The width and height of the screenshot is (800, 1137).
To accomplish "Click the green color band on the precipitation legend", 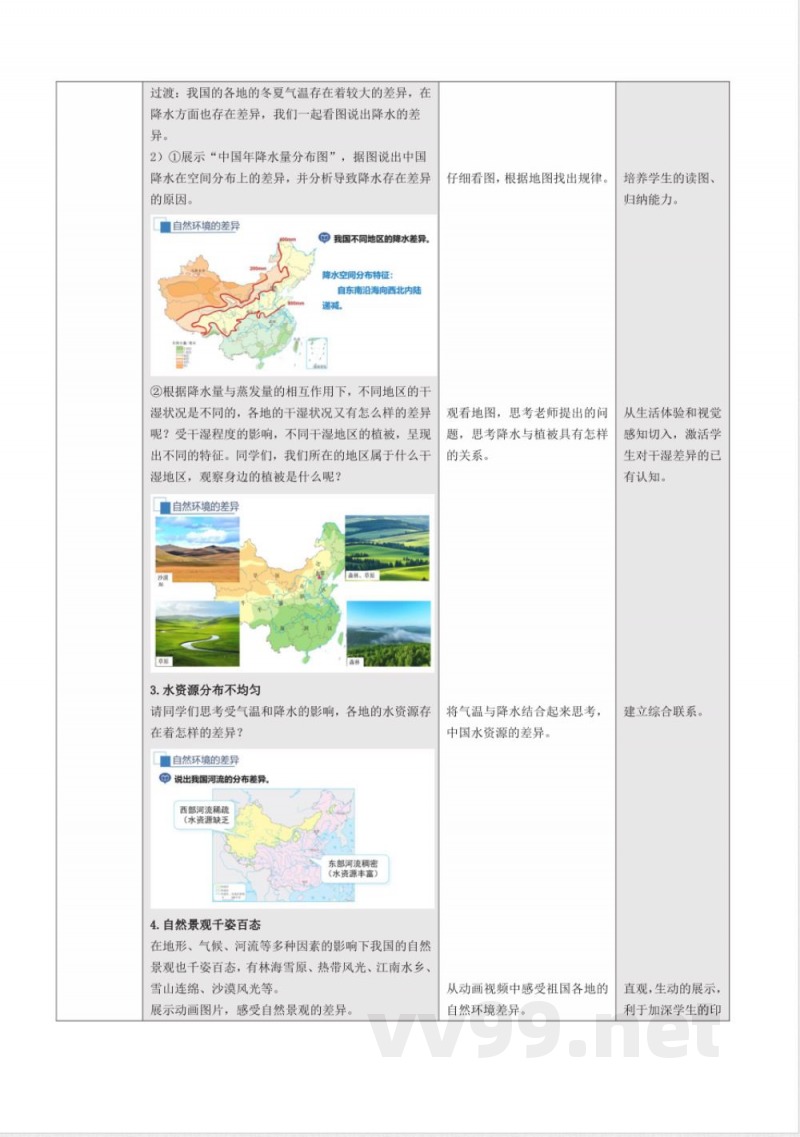I will pyautogui.click(x=178, y=349).
